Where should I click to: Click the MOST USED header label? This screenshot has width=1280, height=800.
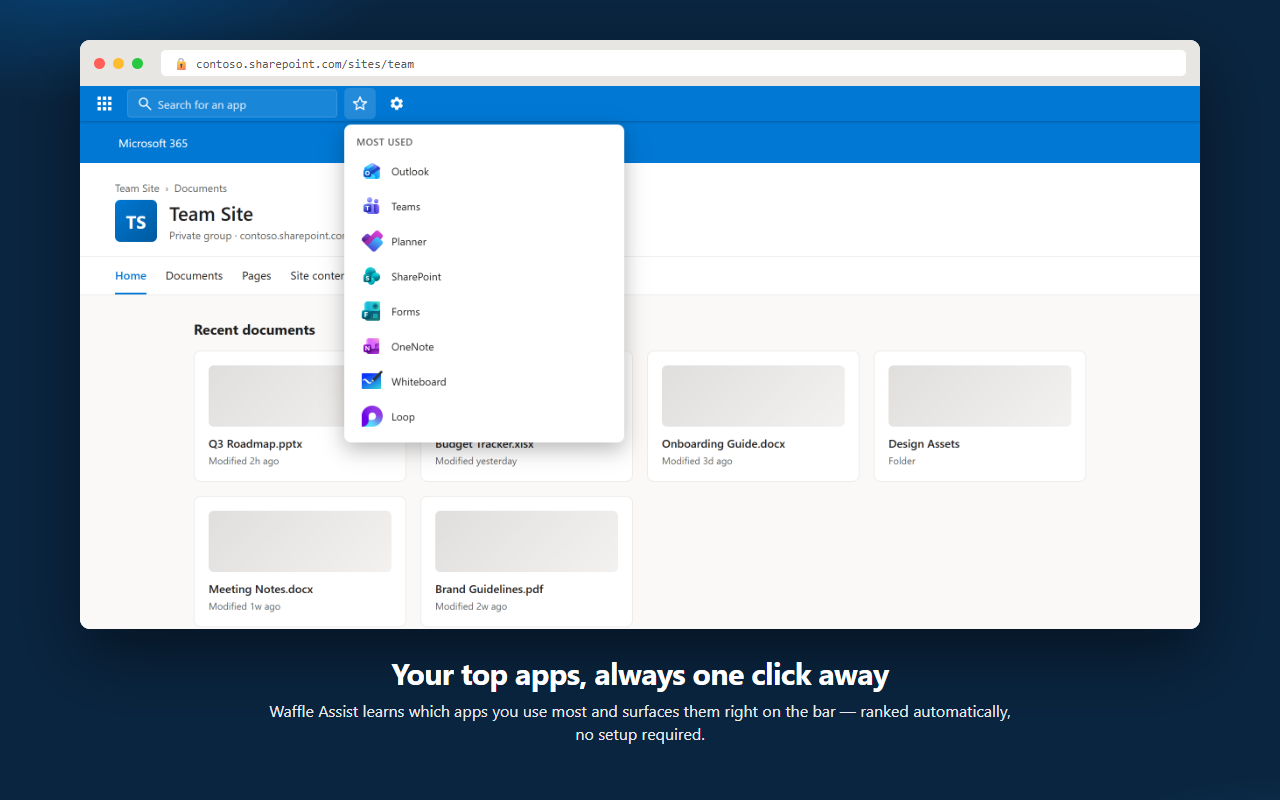pyautogui.click(x=384, y=142)
